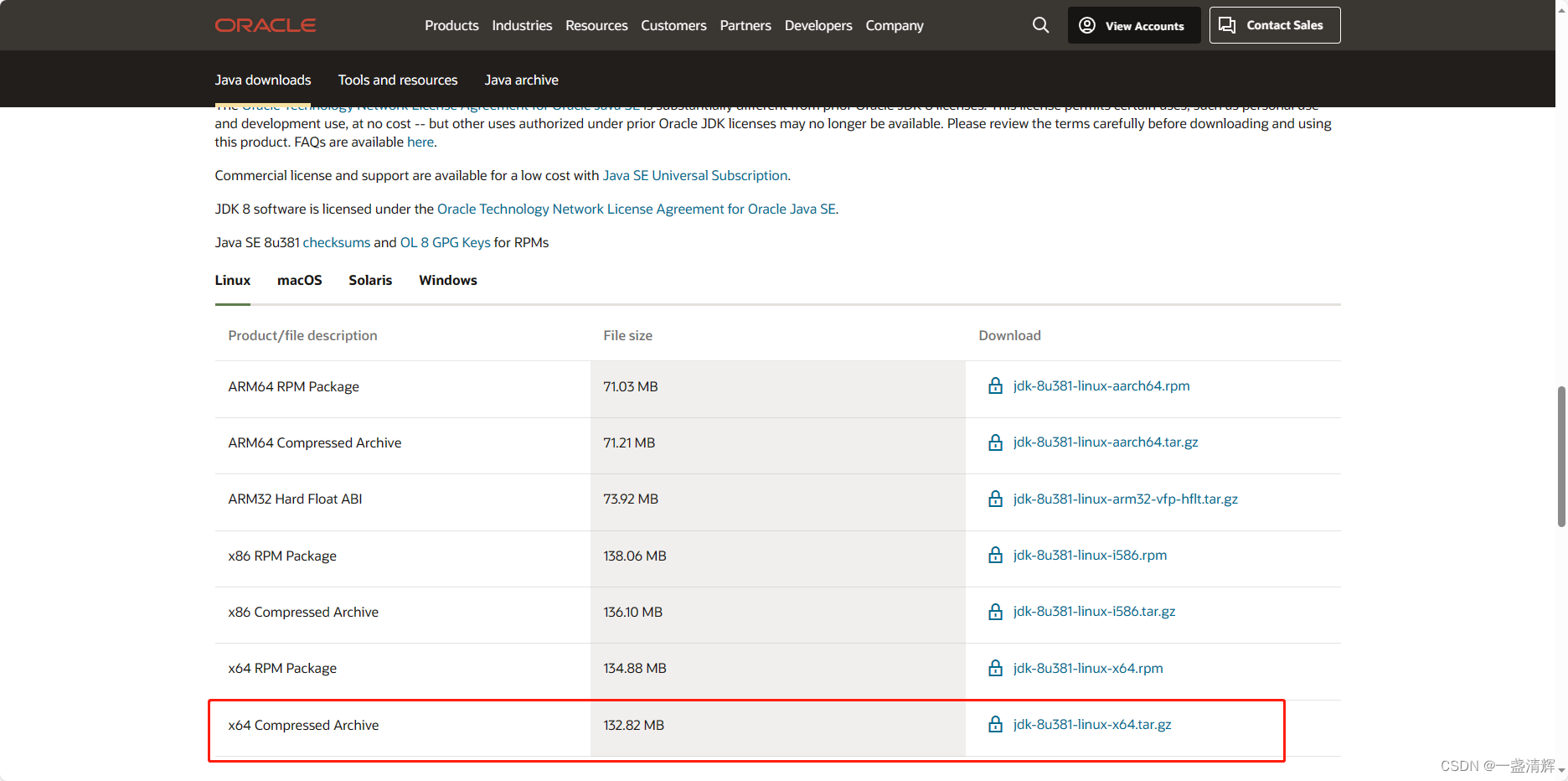This screenshot has height=781, width=1568.
Task: Download jdk-8u381-linux-i586.tar.gz
Action: (x=1094, y=611)
